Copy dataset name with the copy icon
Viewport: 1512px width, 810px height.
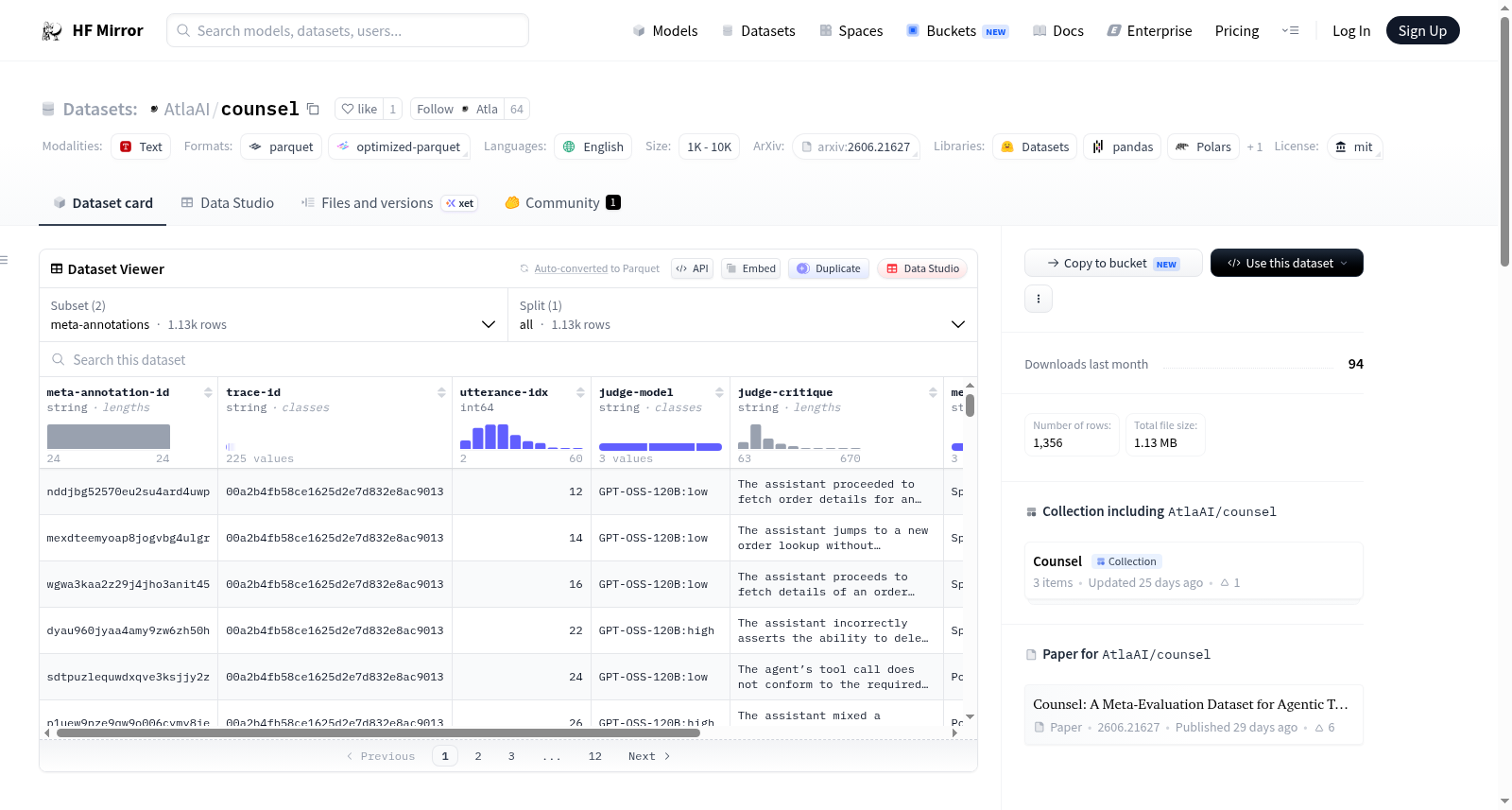[x=313, y=109]
